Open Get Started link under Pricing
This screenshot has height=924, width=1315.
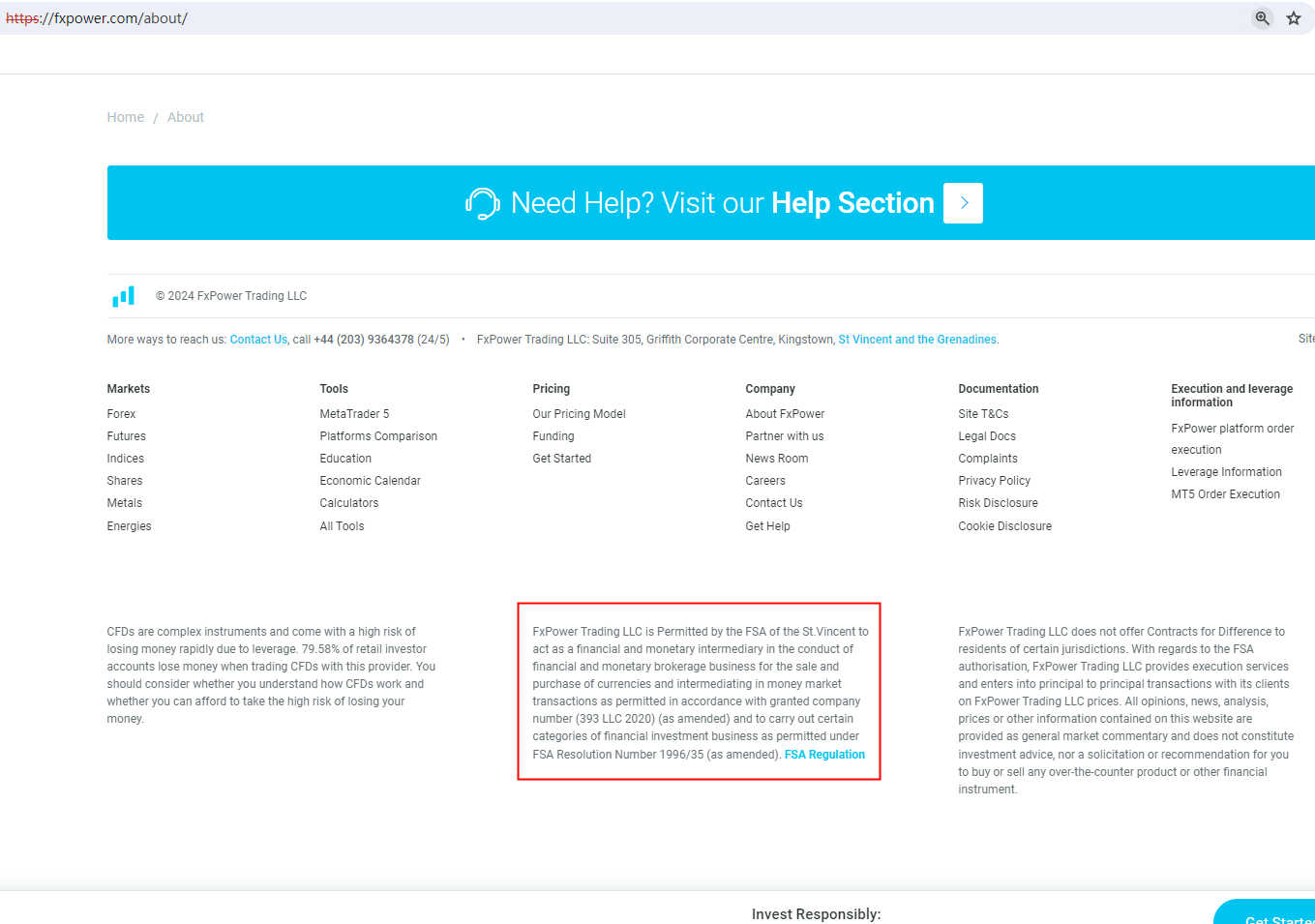click(562, 459)
